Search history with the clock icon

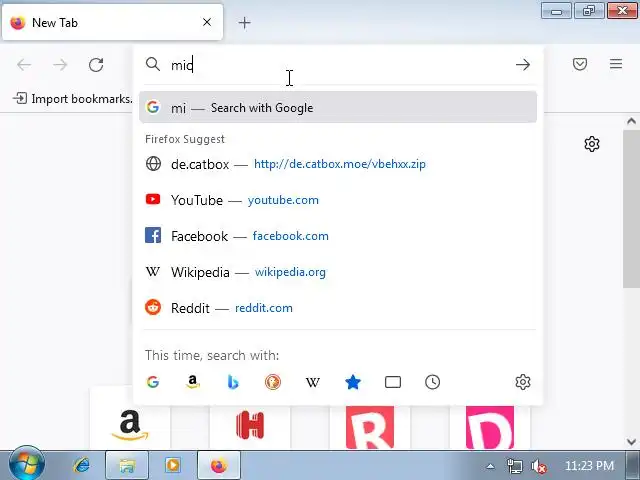coord(432,382)
